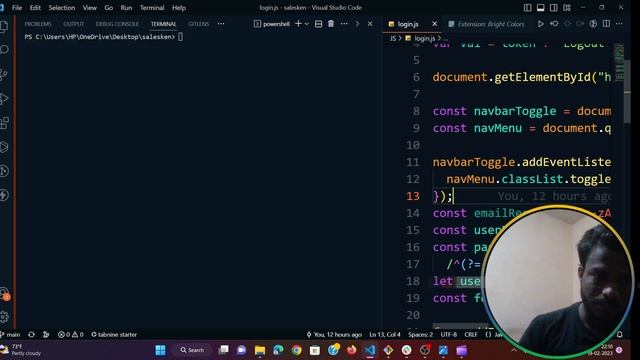Click tabnine starter in status bar
This screenshot has width=640, height=360.
[x=114, y=334]
